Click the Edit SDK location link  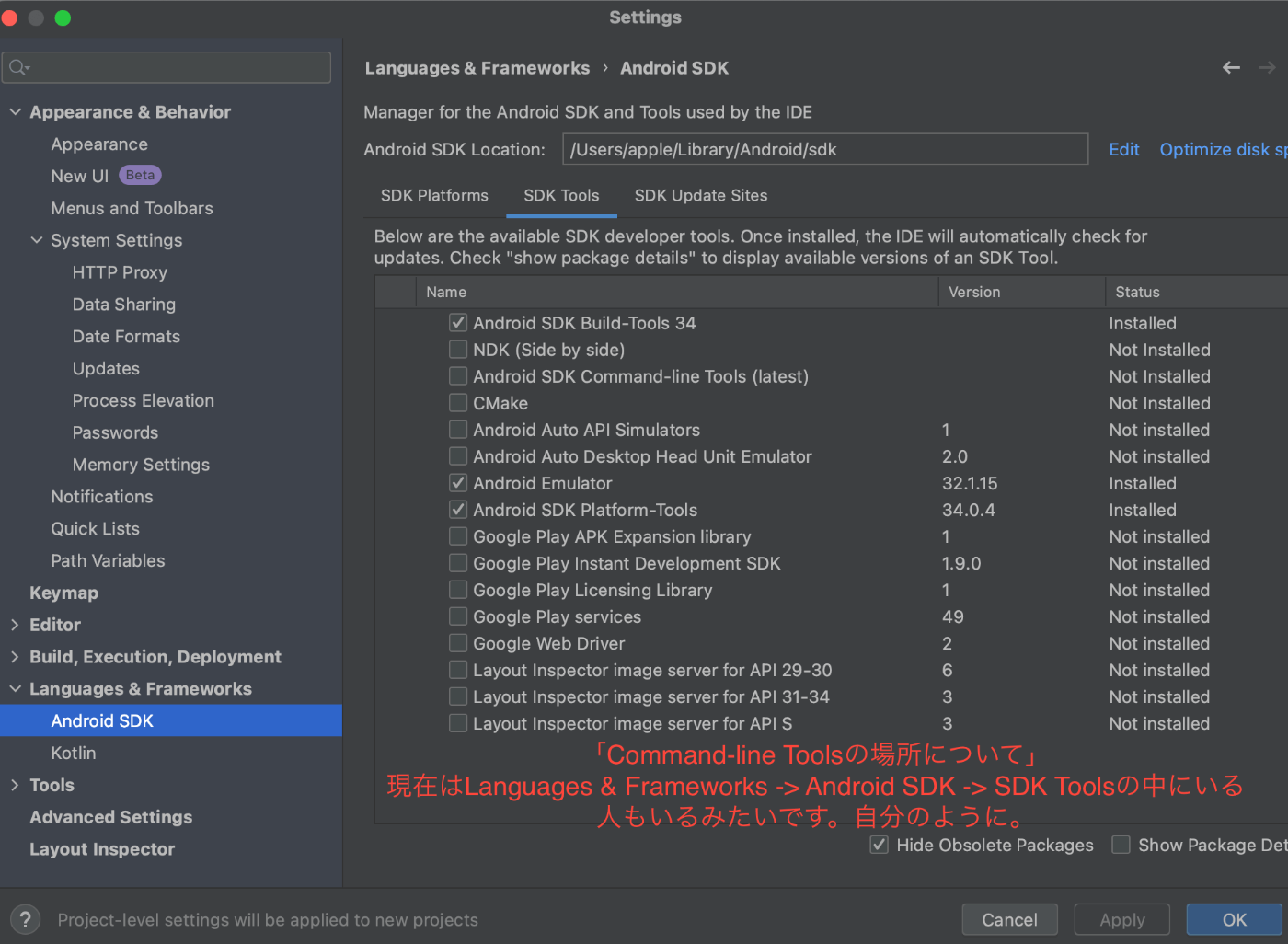[x=1124, y=149]
